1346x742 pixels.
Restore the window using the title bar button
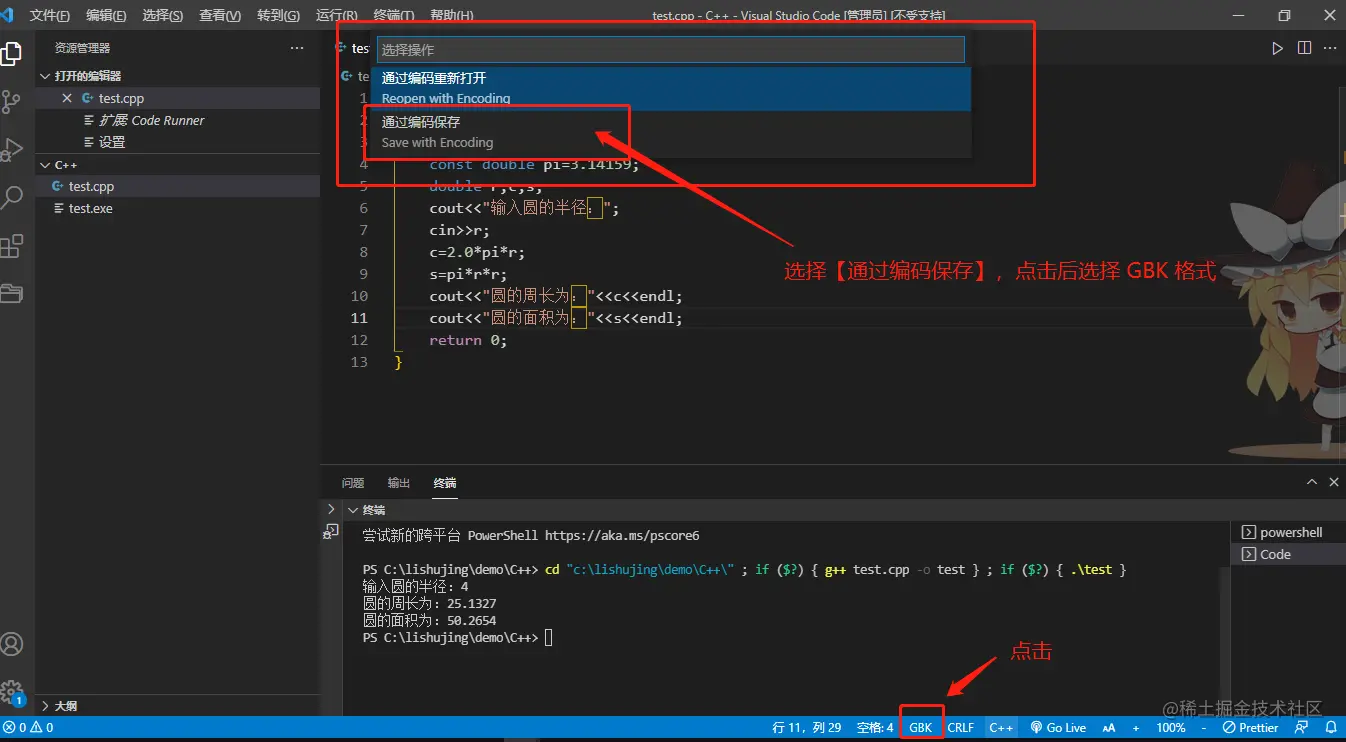coord(1284,15)
